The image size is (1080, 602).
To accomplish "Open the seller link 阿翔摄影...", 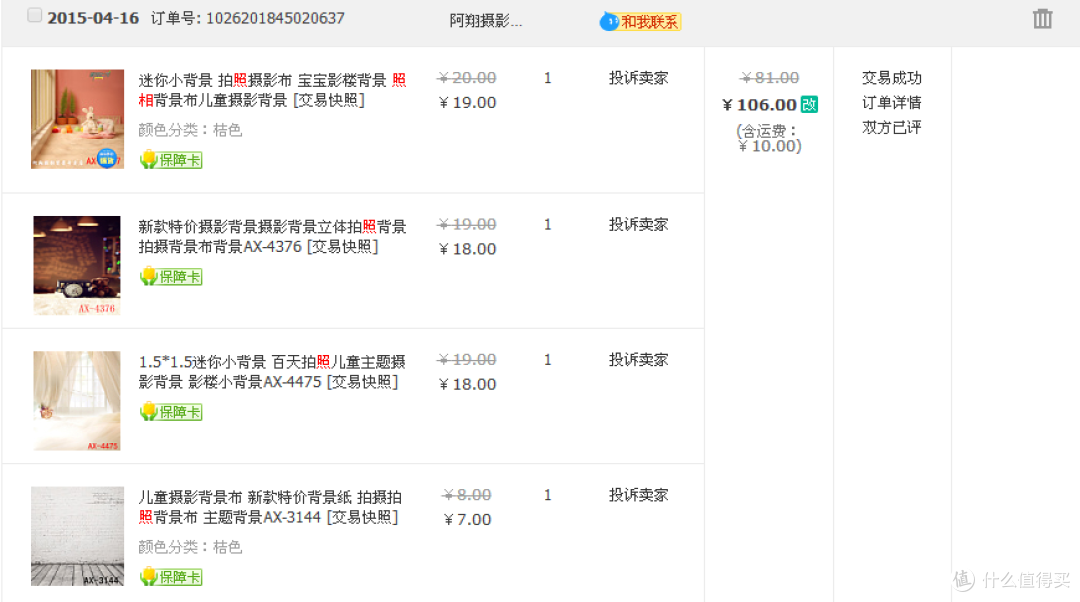I will coord(486,21).
